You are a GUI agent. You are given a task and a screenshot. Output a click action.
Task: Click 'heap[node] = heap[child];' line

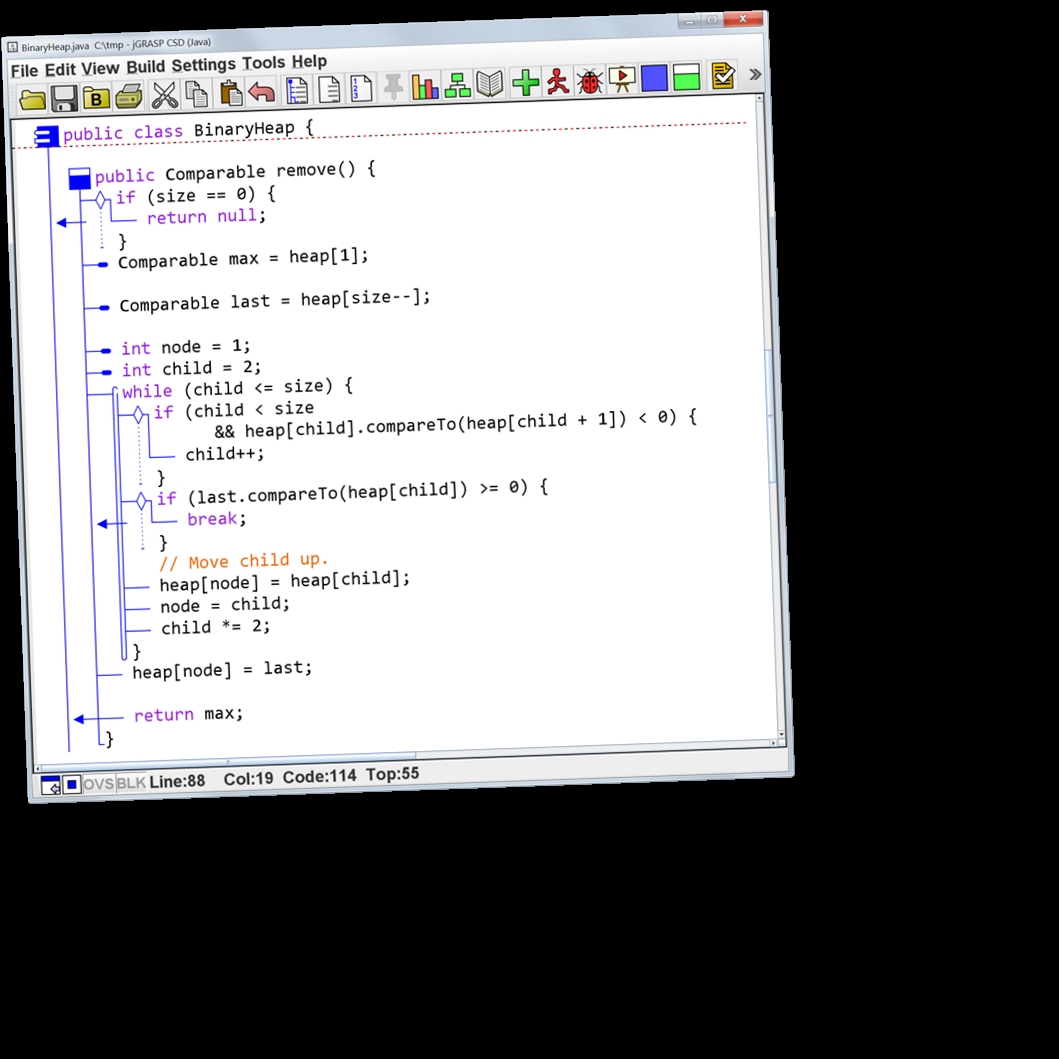pos(284,581)
